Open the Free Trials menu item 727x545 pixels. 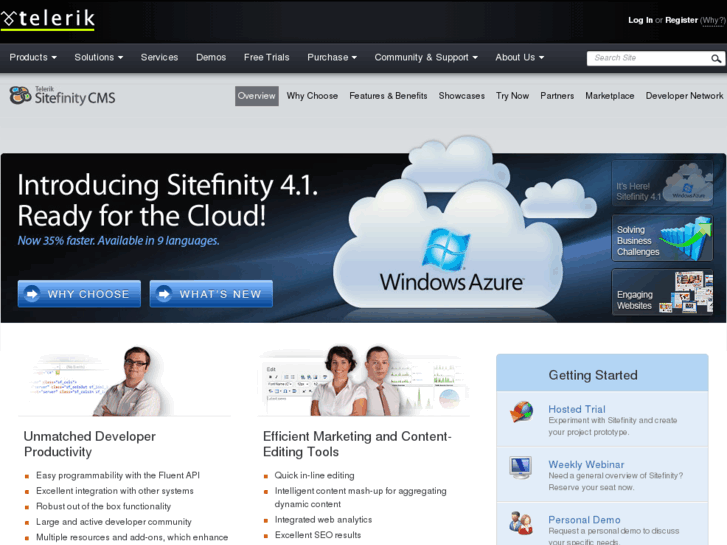point(267,58)
